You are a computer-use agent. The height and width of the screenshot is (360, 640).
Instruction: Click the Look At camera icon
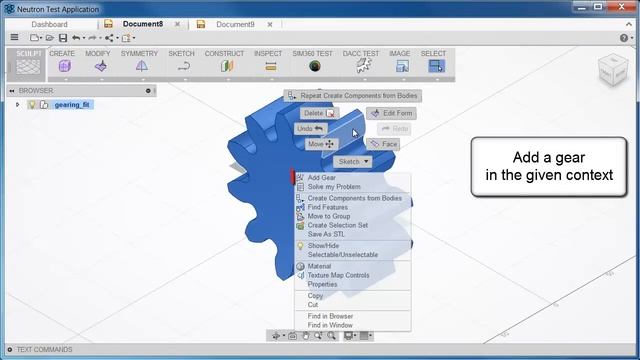[x=293, y=336]
